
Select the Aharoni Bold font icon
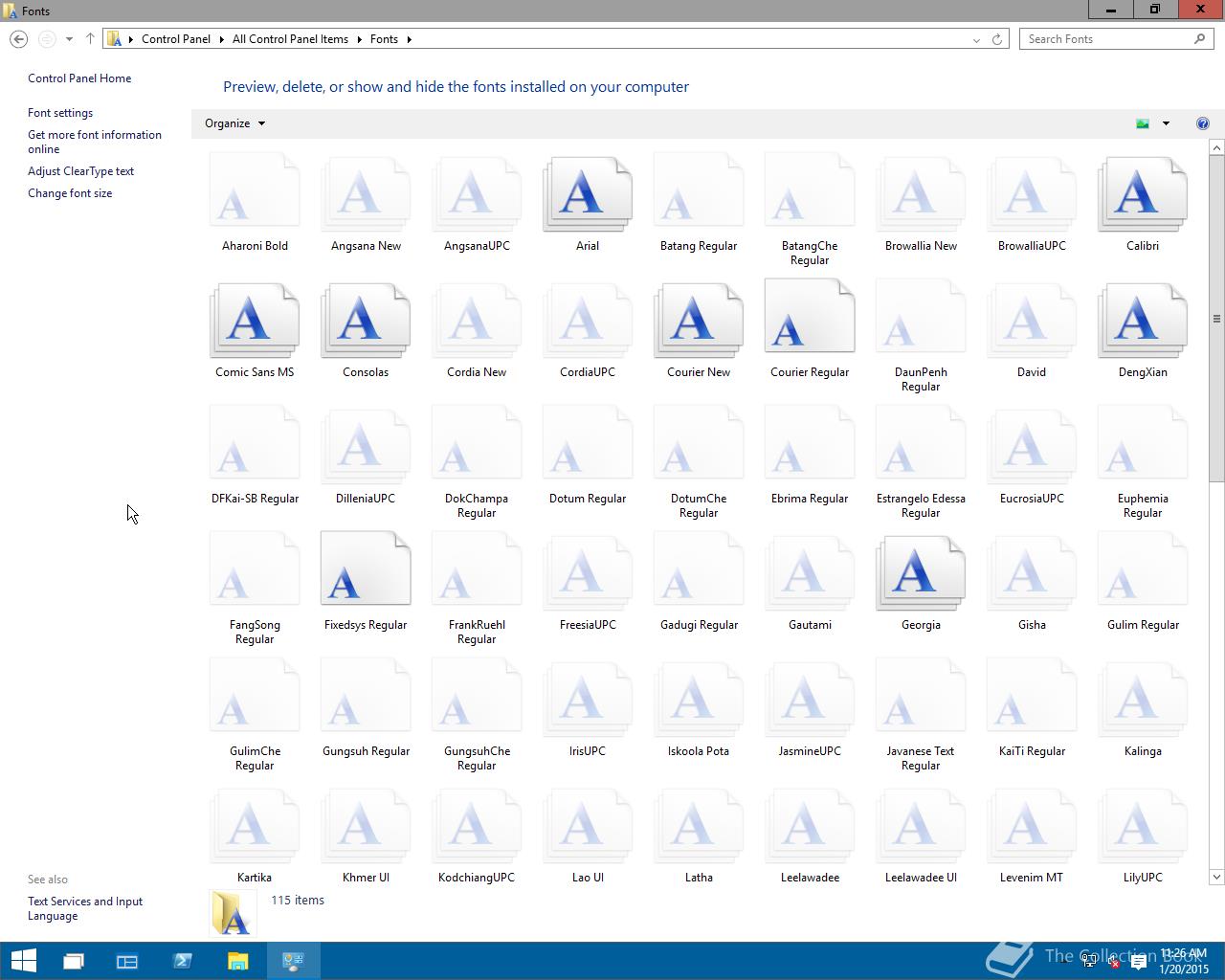[x=255, y=189]
